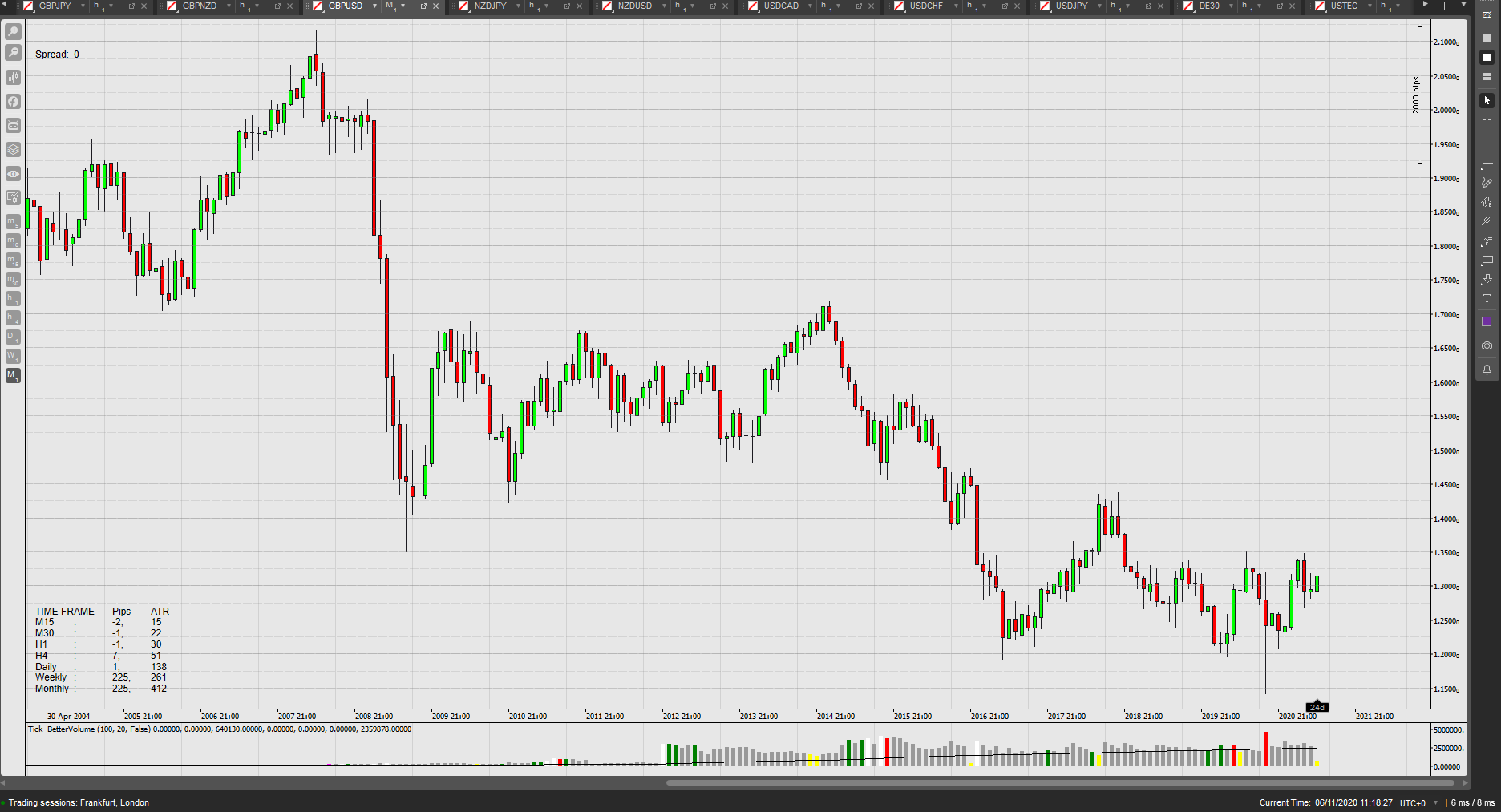Expand NZDJPY symbol dropdown arrow
Viewport: 1501px width, 812px height.
pos(519,6)
